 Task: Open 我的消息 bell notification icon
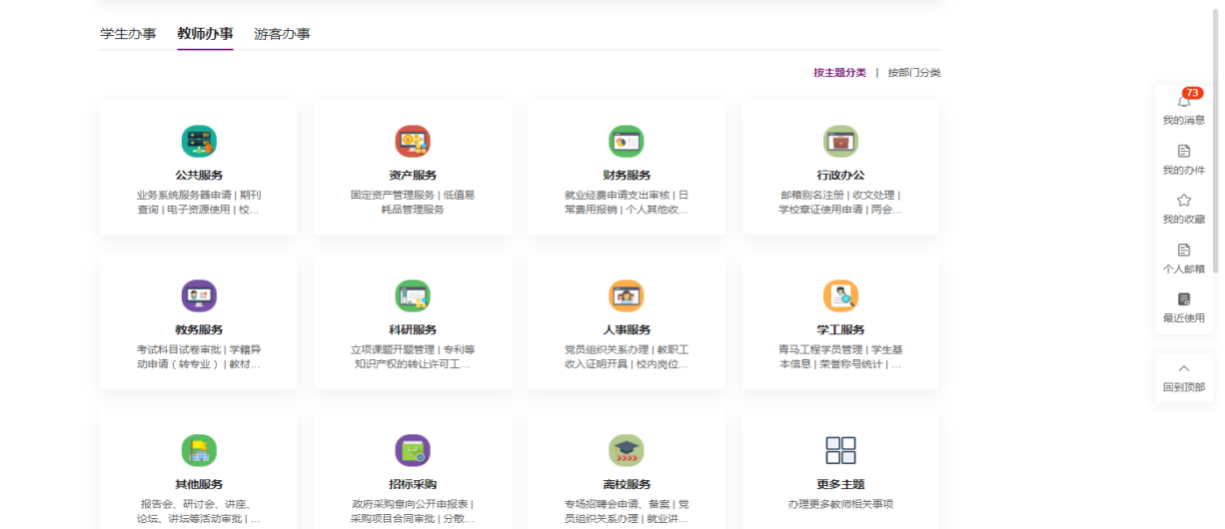[1184, 101]
